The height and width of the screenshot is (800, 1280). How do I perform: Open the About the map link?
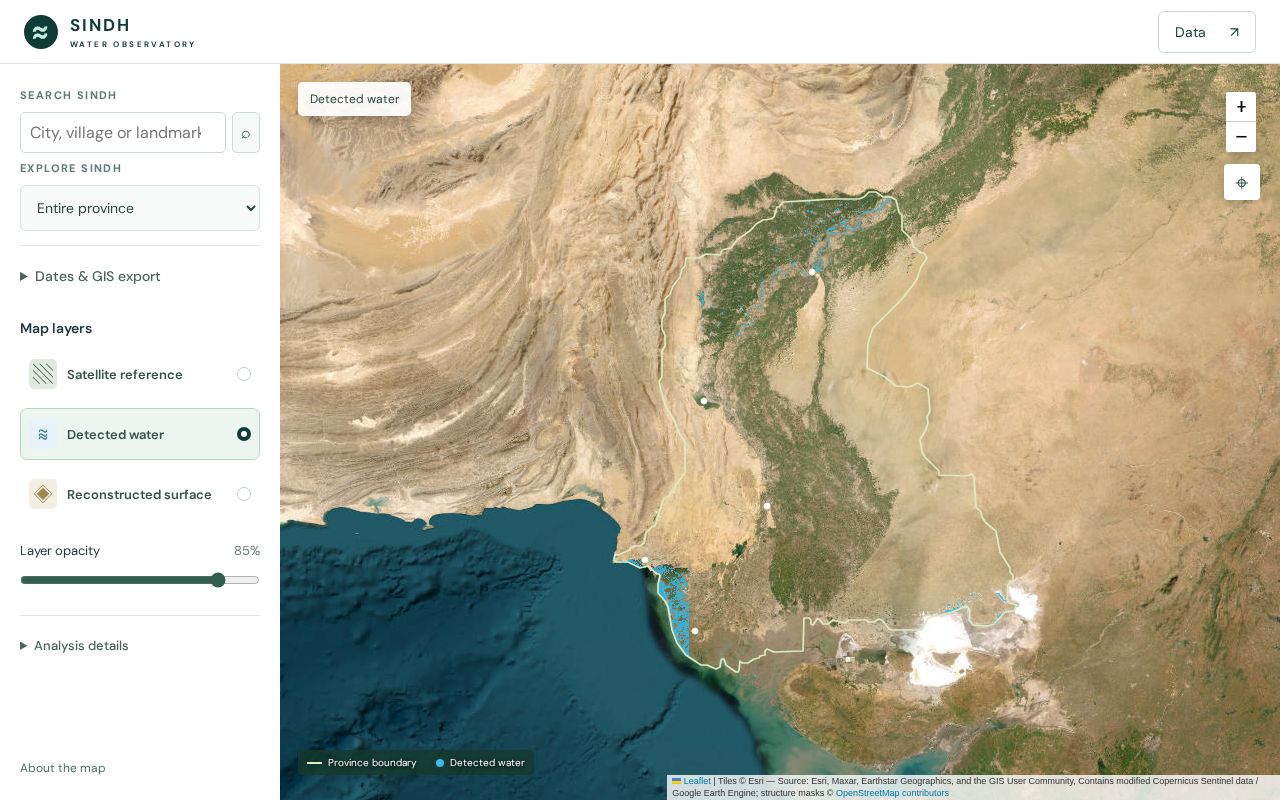coord(63,768)
